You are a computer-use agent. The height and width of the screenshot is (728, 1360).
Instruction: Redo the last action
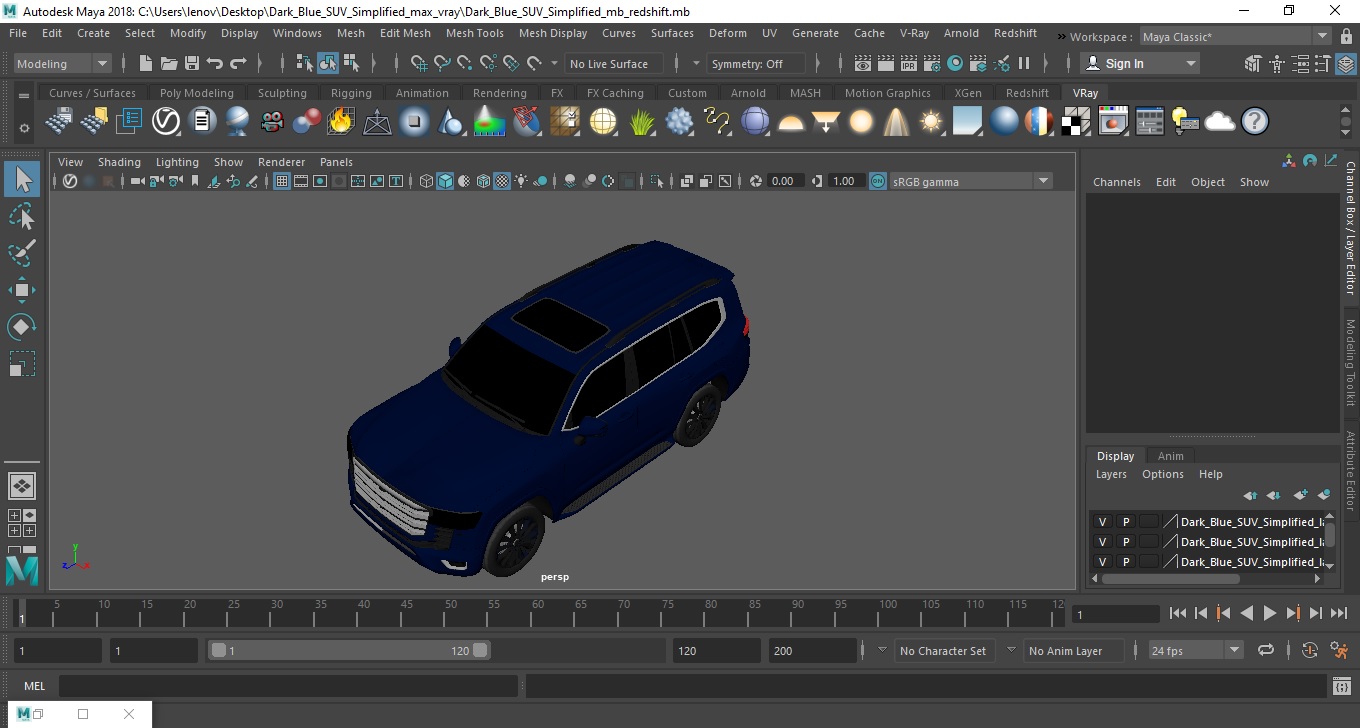(238, 63)
